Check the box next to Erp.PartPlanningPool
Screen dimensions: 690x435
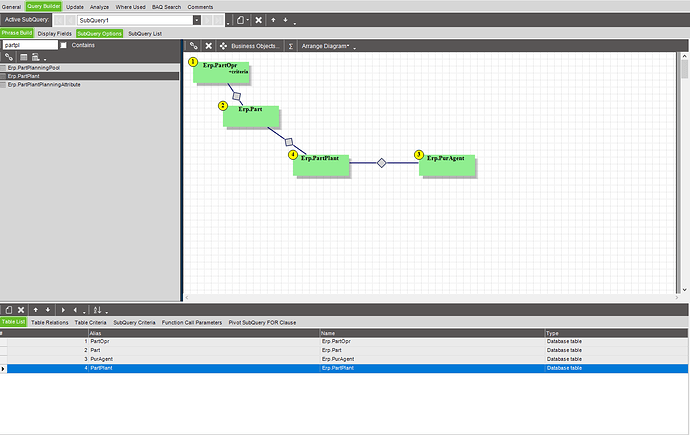click(x=4, y=68)
